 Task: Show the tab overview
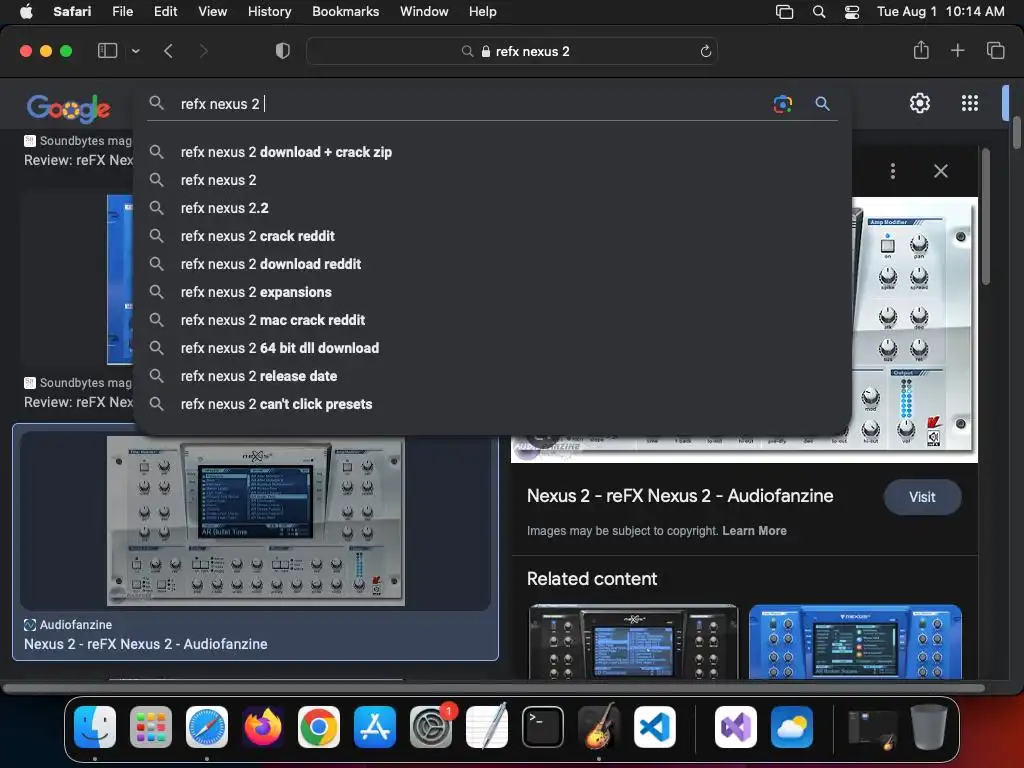[995, 50]
